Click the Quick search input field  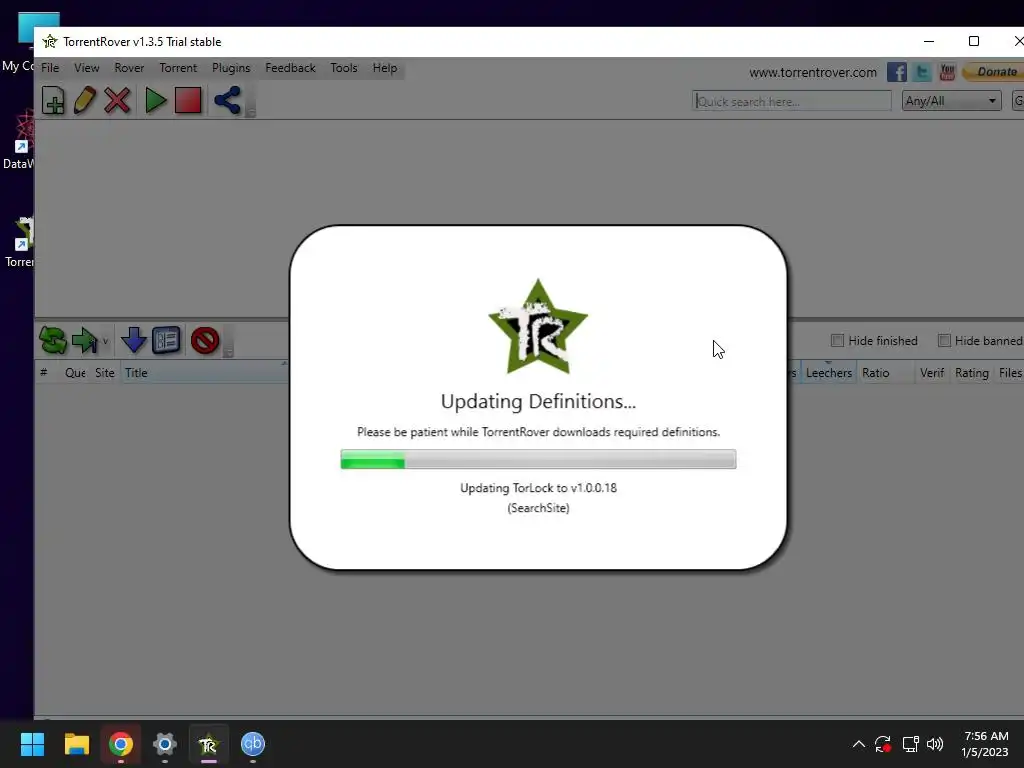[792, 101]
